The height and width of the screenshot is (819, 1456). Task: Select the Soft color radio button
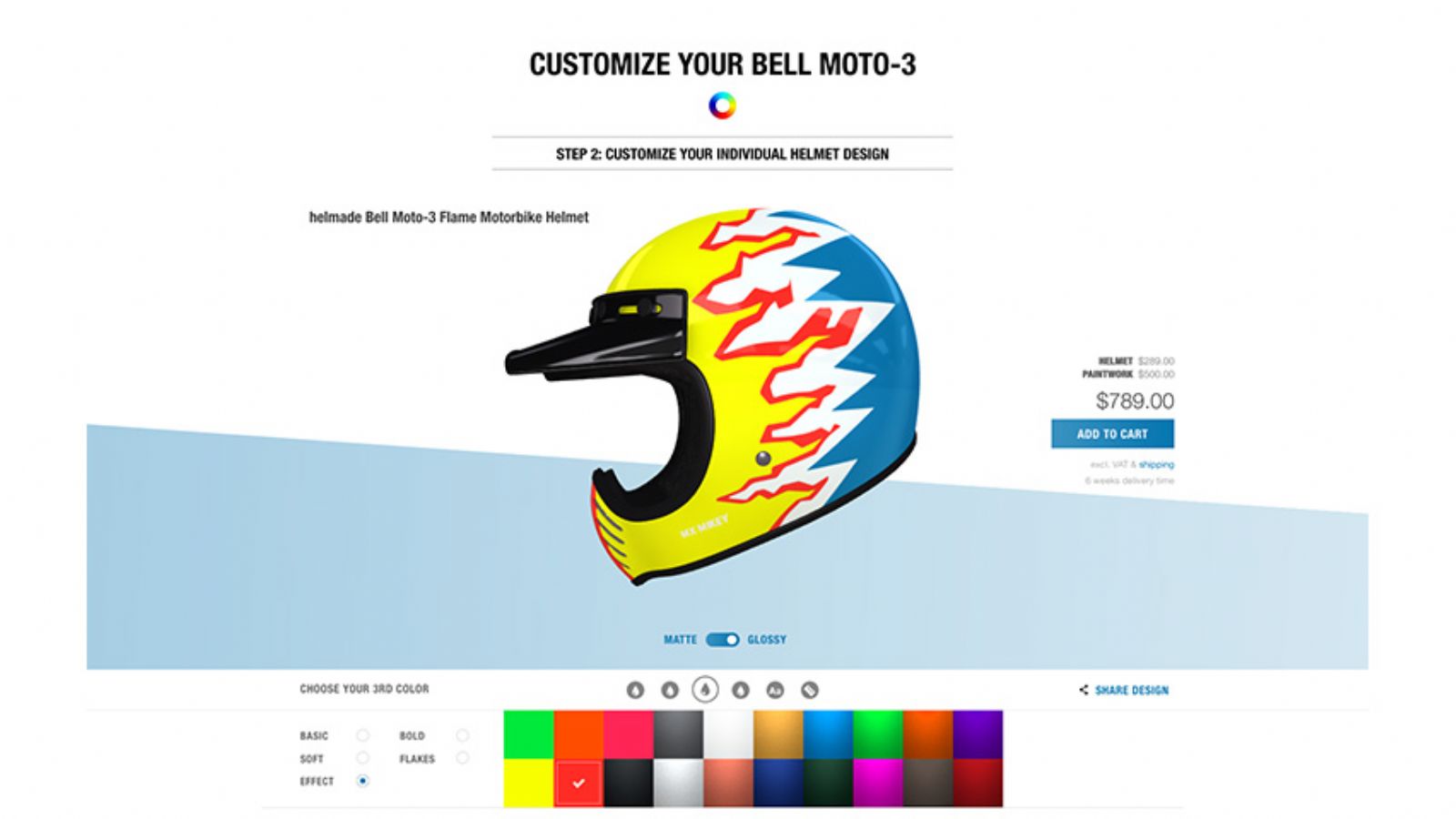click(x=363, y=758)
